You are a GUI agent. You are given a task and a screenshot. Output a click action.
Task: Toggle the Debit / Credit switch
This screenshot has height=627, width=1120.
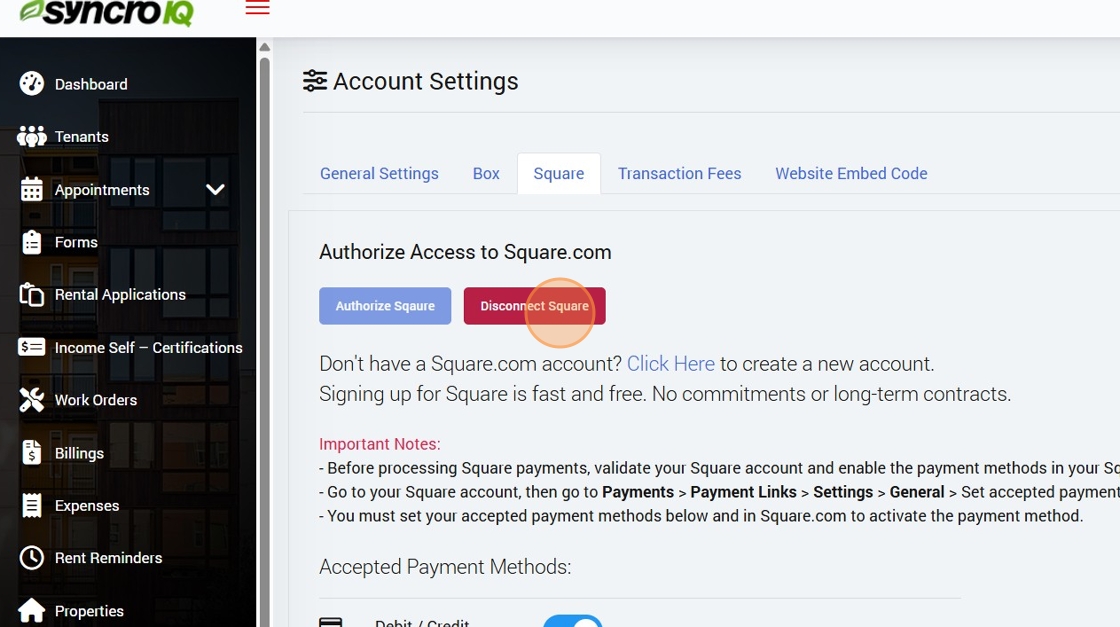[573, 621]
